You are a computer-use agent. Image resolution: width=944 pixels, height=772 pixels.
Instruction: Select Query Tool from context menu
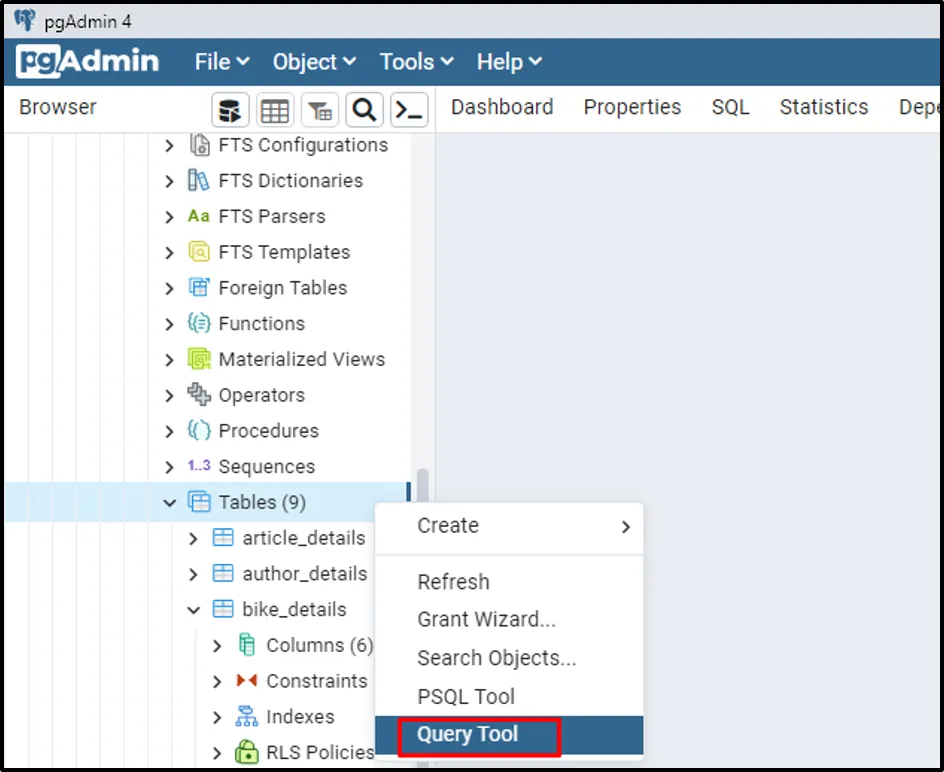click(468, 734)
